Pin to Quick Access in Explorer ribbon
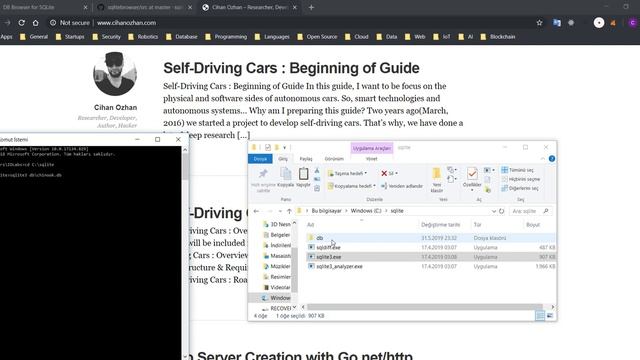 (x=263, y=180)
